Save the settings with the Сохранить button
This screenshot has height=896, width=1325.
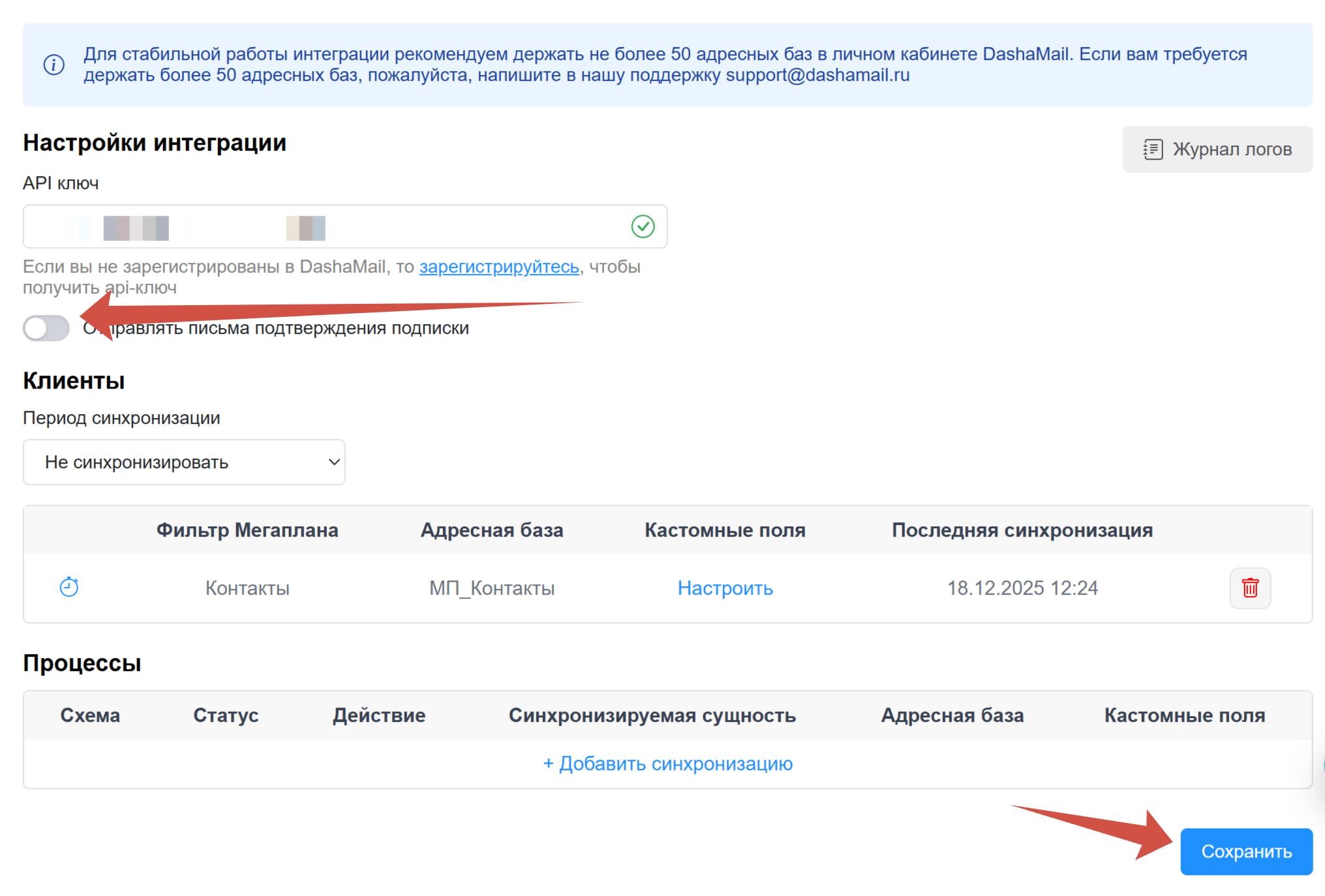1245,852
